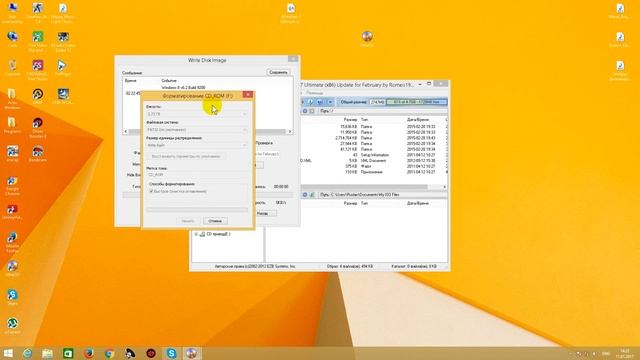
Task: Sort upper file list by Дата/Время column
Action: pos(418,120)
